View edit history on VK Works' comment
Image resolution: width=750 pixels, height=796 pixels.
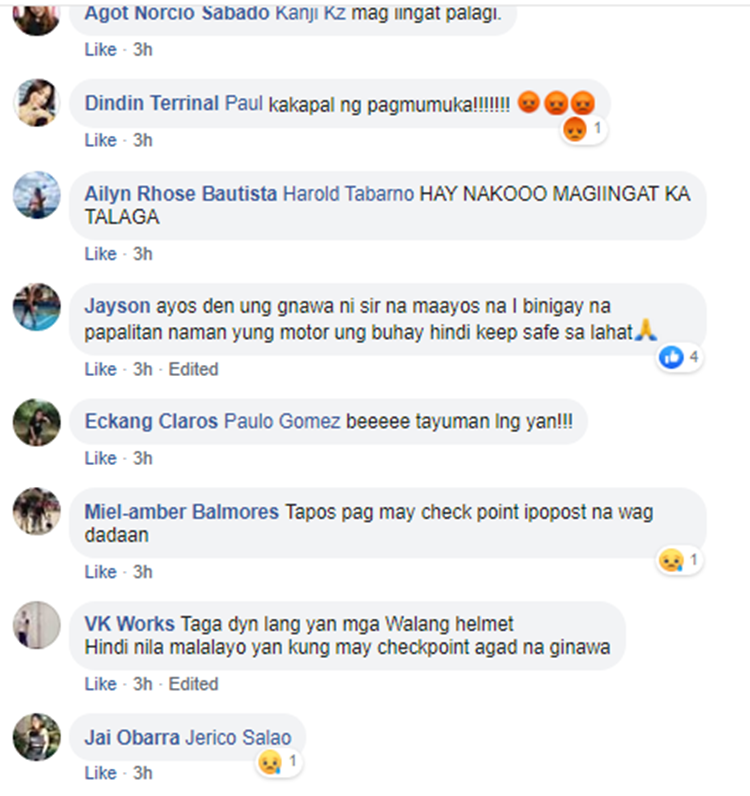tap(193, 684)
